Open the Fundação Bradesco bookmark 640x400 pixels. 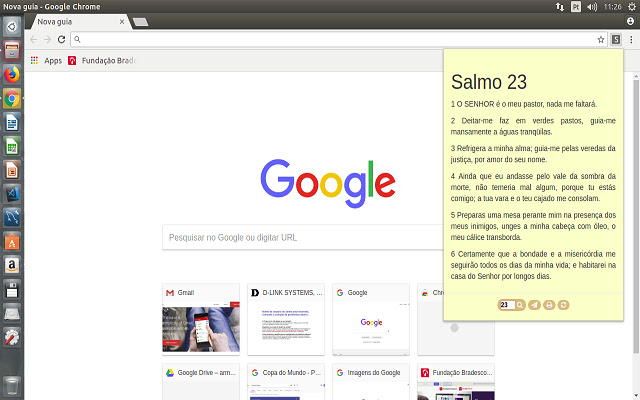click(102, 60)
